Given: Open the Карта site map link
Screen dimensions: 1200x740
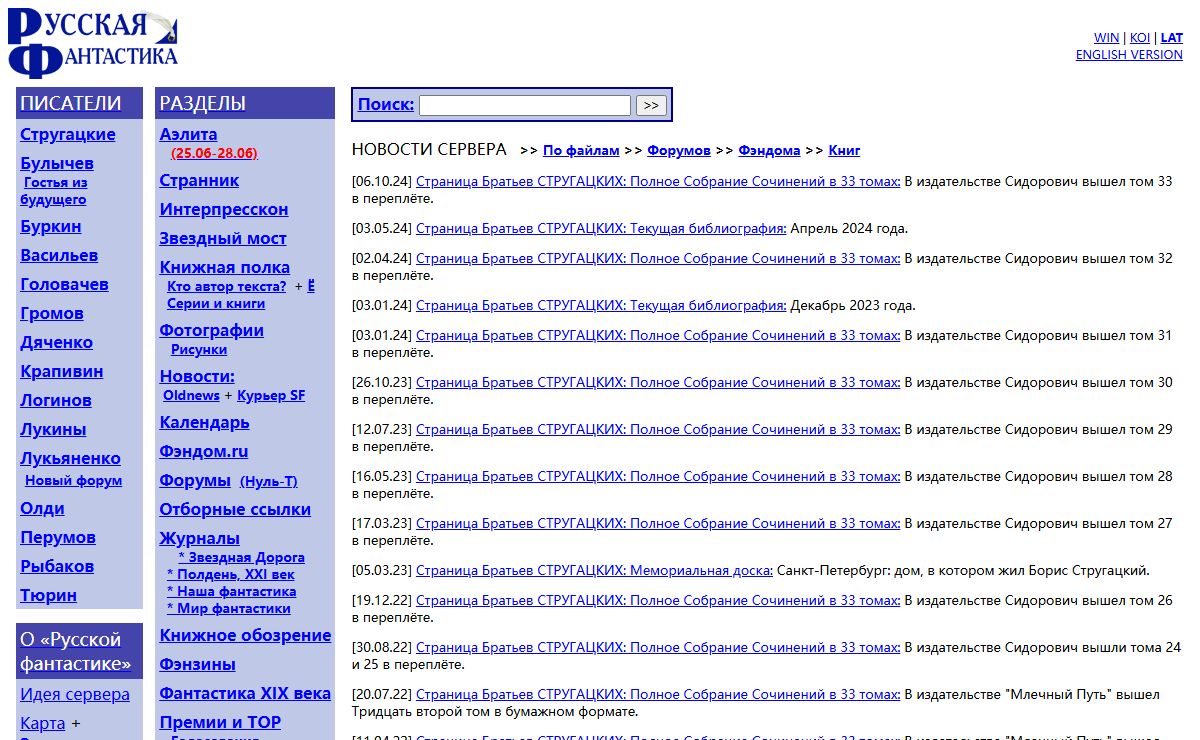Looking at the screenshot, I should click(43, 723).
